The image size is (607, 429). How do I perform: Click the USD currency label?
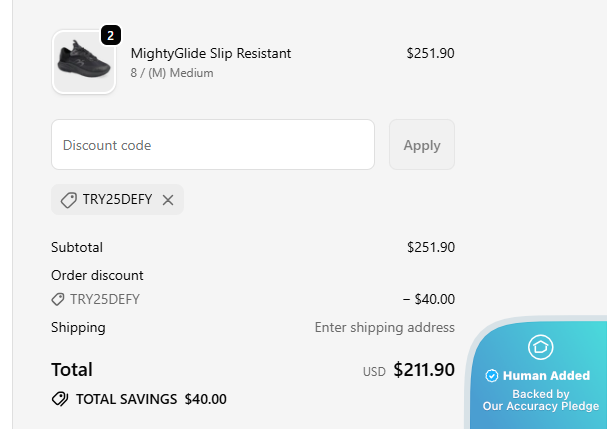374,371
